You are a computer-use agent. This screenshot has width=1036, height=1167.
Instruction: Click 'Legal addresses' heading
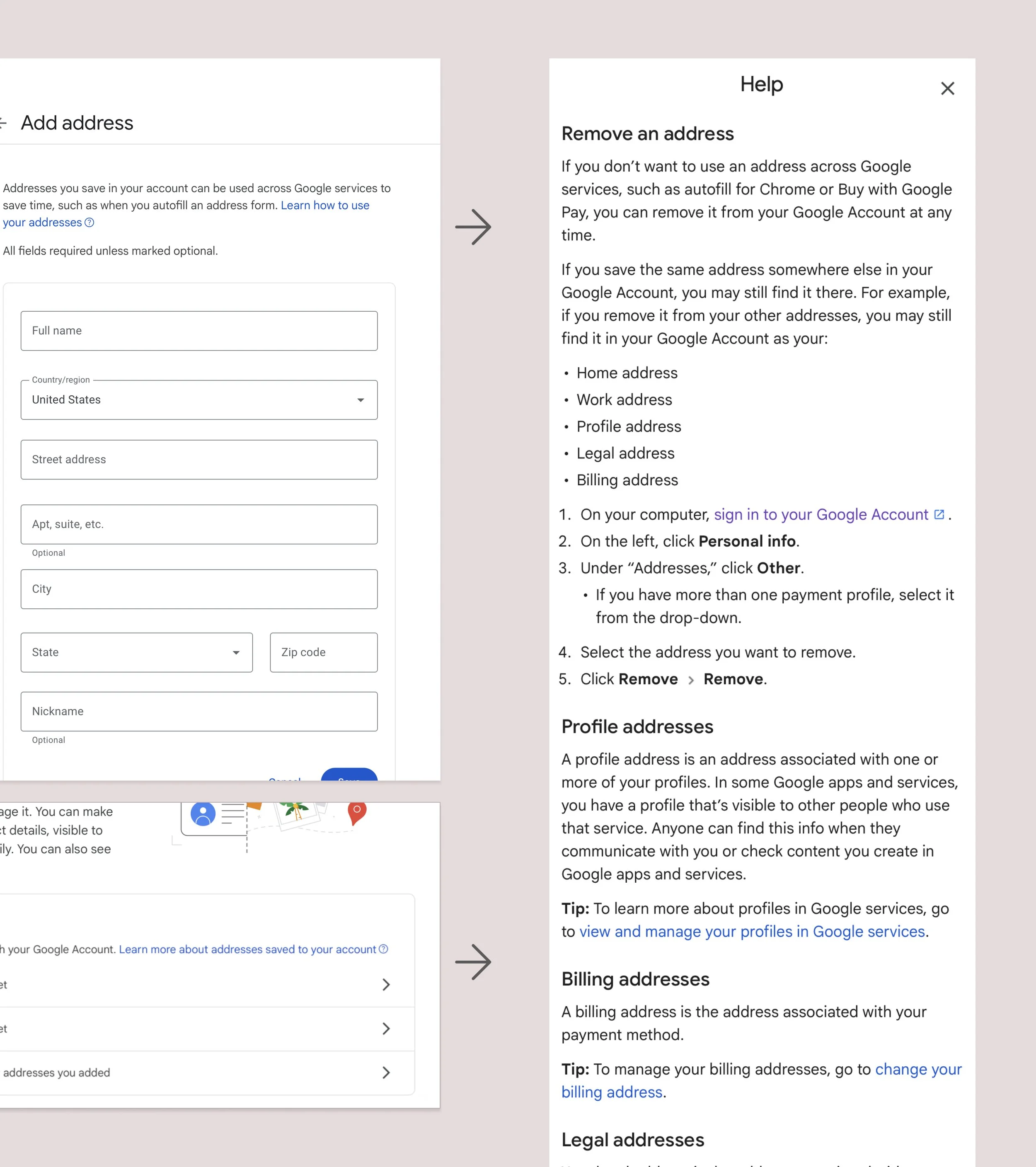[x=632, y=1140]
